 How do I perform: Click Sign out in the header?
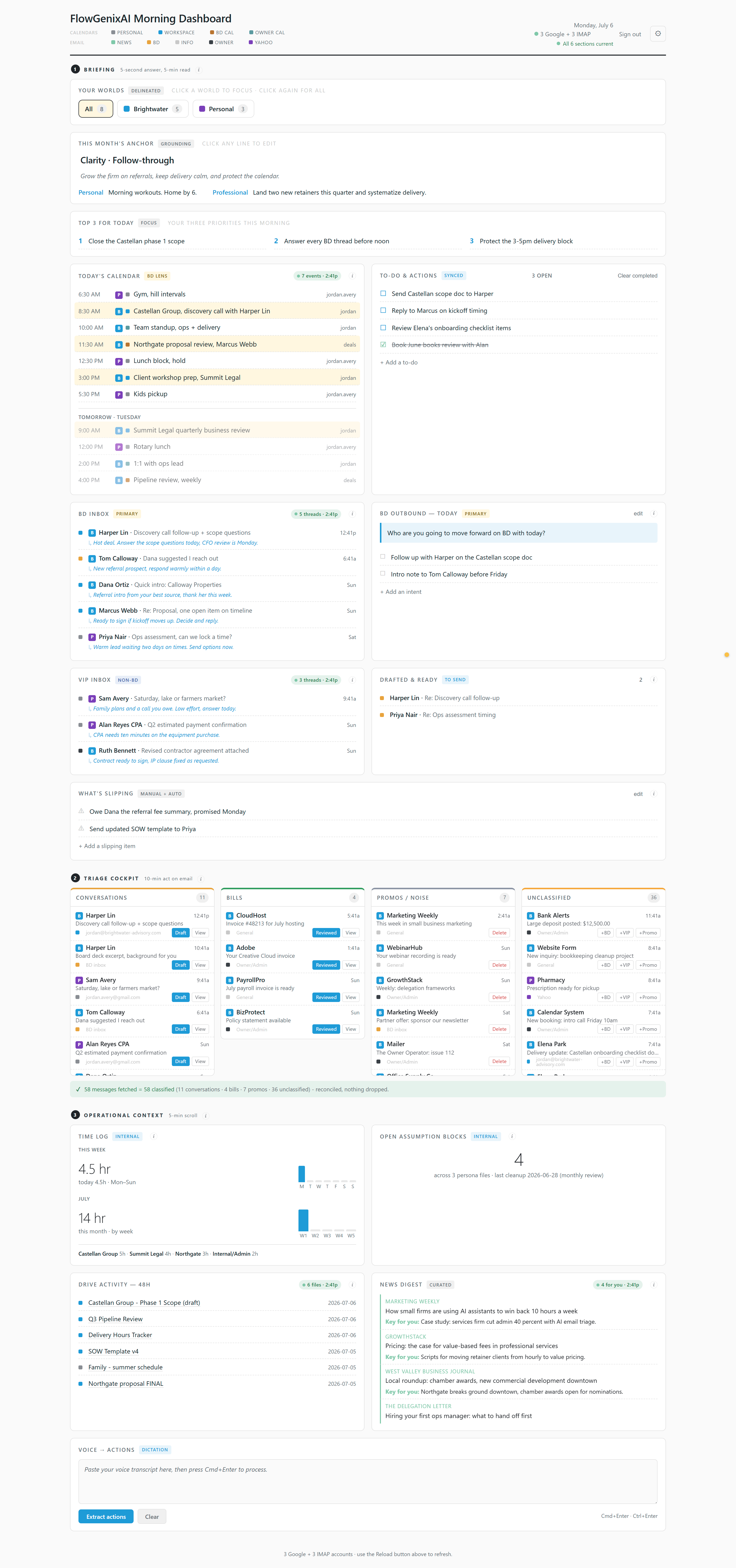[629, 34]
